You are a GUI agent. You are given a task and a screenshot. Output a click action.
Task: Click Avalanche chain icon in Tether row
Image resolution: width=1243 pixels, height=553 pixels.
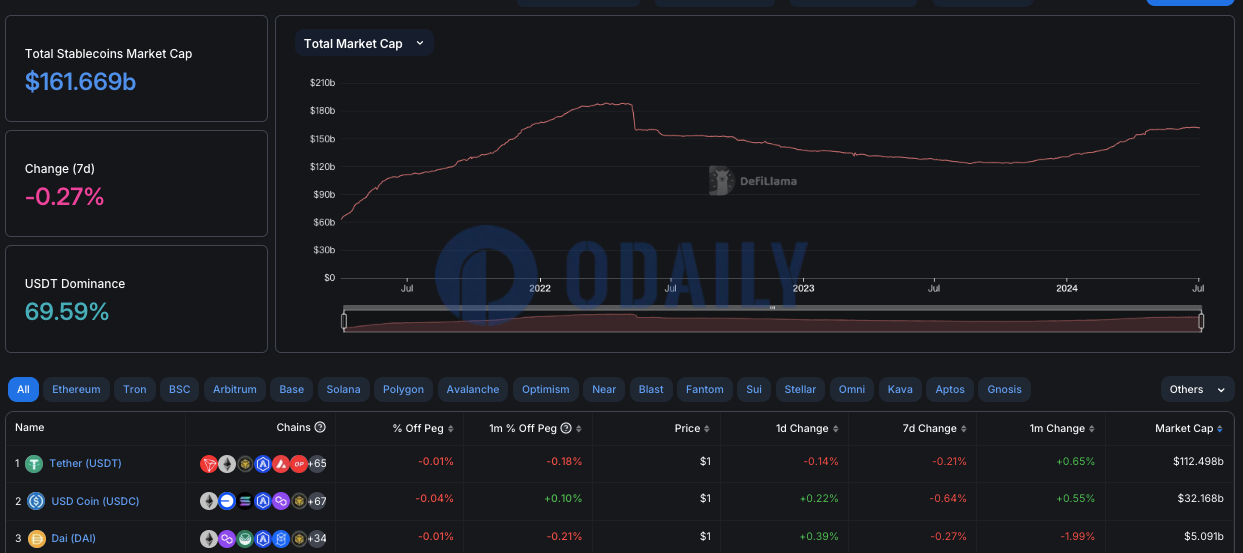click(280, 463)
